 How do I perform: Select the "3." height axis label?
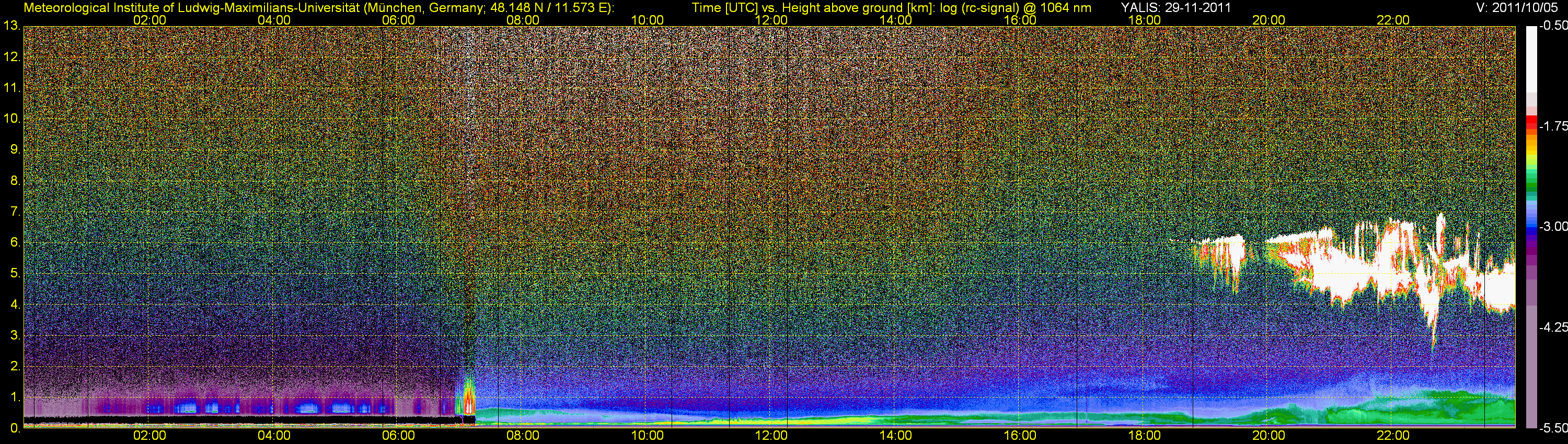[x=16, y=336]
